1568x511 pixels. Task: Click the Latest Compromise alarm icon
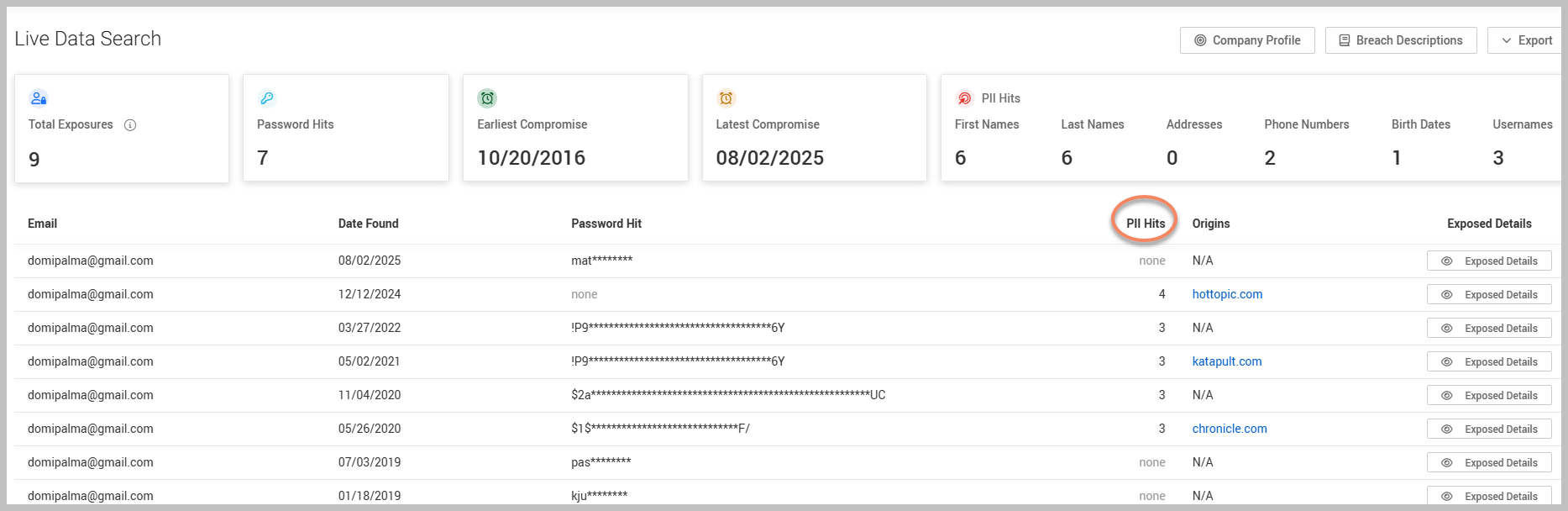pos(726,98)
